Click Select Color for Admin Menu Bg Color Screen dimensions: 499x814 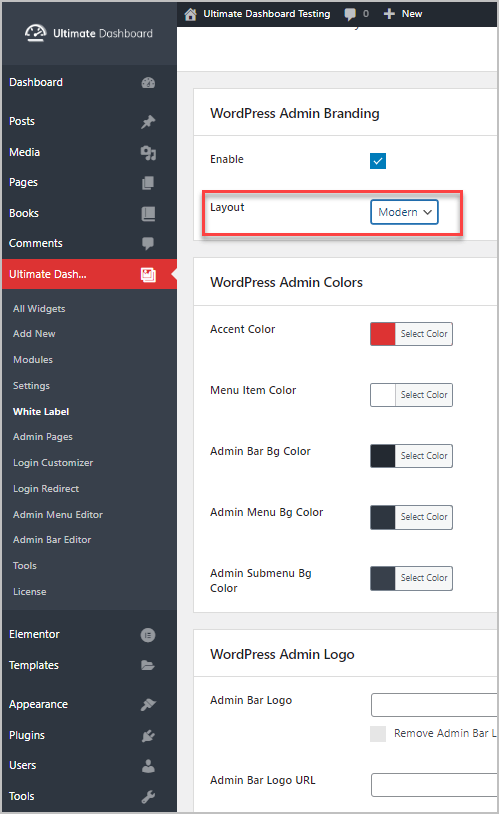pyautogui.click(x=424, y=517)
